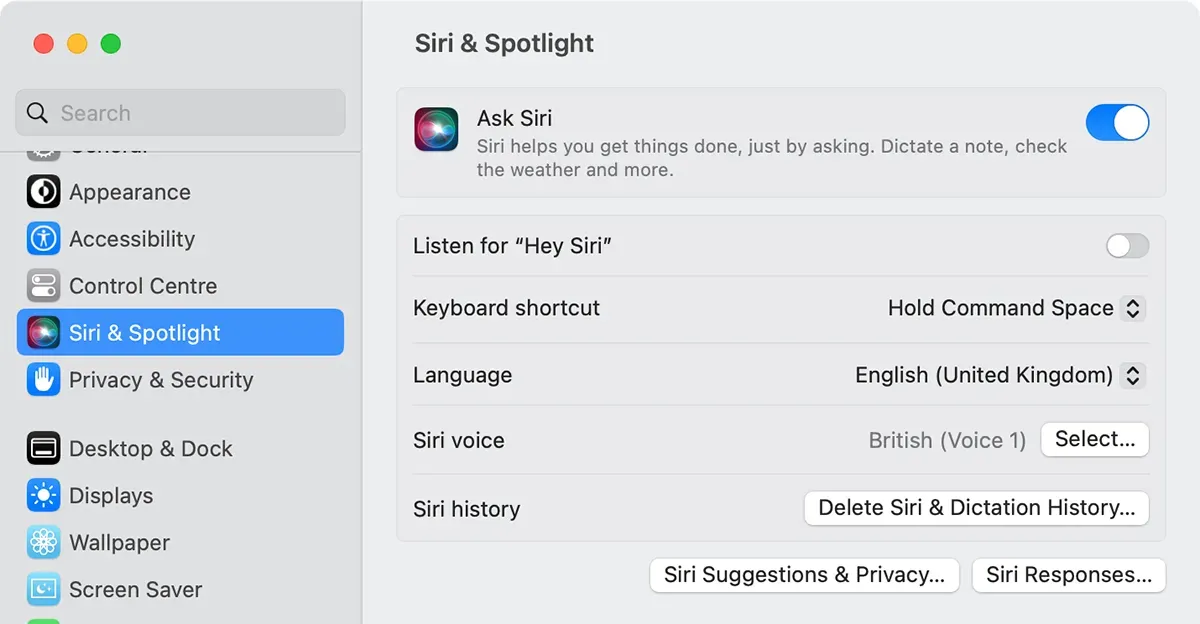1200x624 pixels.
Task: Select the Displays sidebar icon
Action: [x=44, y=496]
